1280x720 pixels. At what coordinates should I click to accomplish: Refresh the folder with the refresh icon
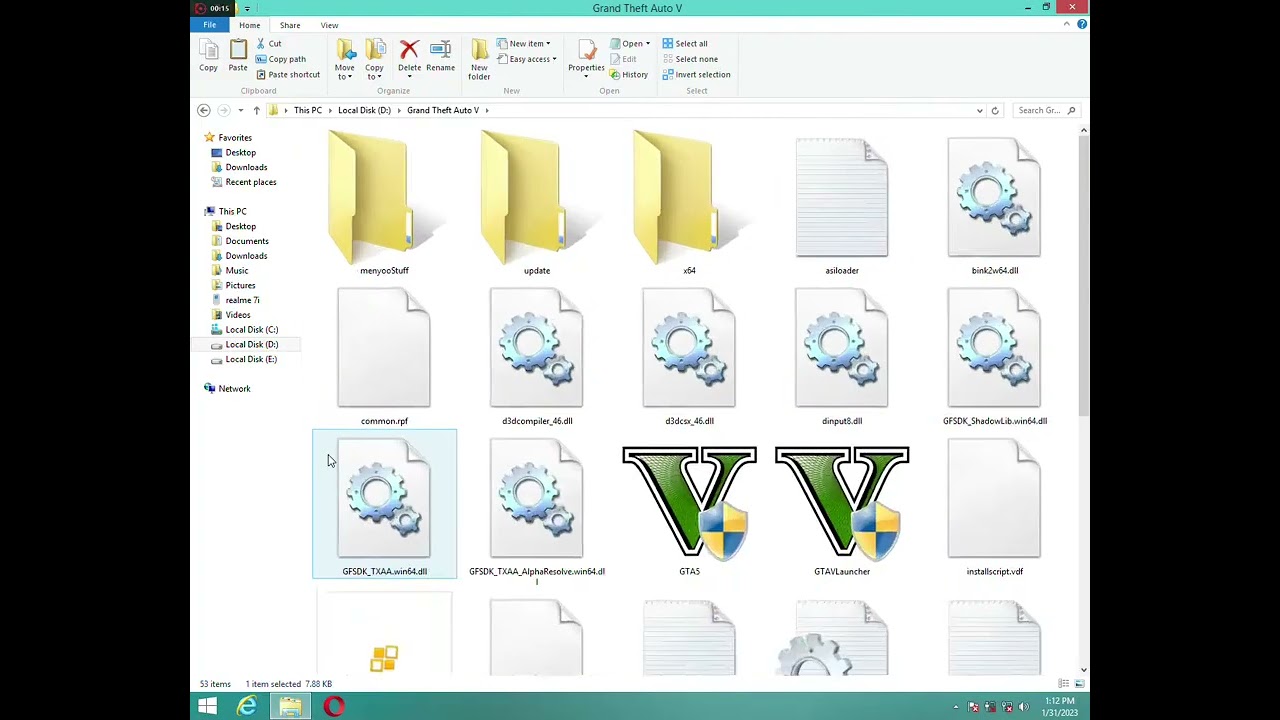(995, 110)
